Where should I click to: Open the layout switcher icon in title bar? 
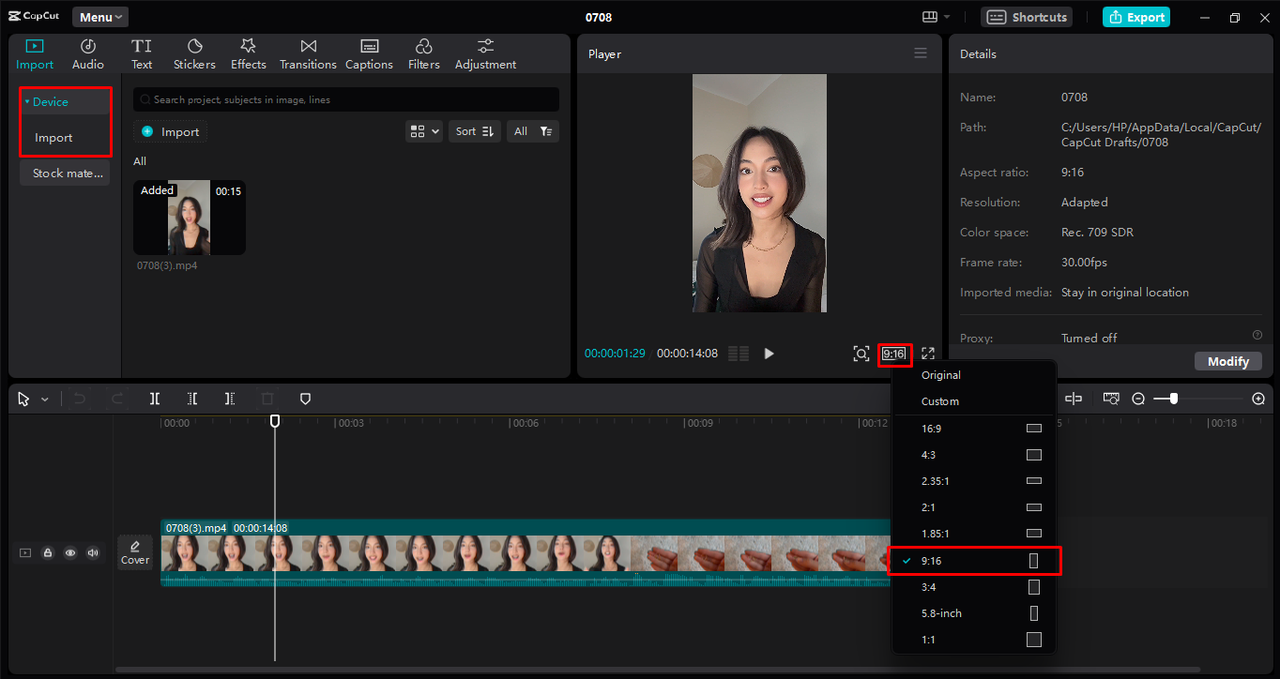(x=936, y=17)
